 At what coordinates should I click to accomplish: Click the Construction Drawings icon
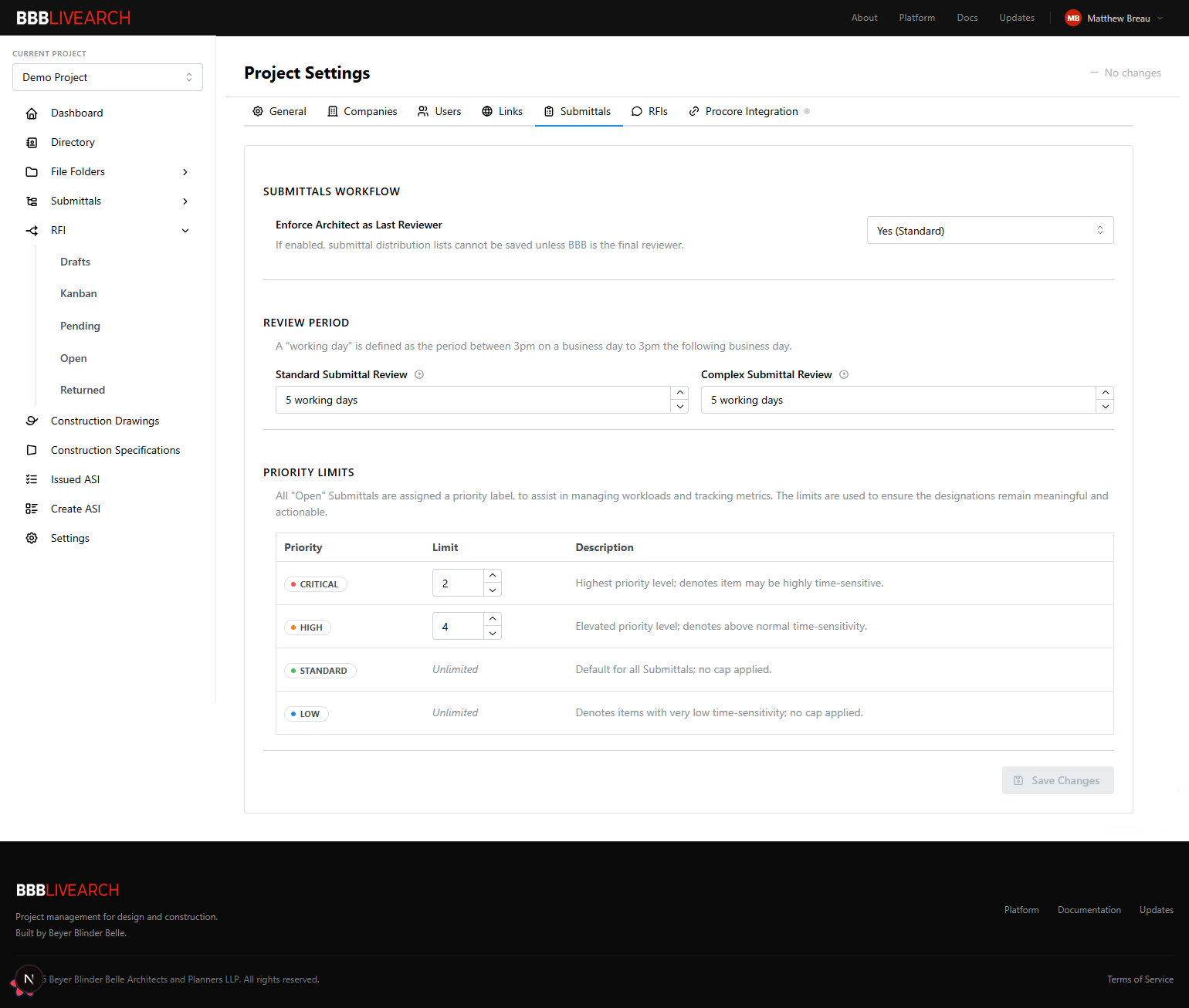pos(32,421)
